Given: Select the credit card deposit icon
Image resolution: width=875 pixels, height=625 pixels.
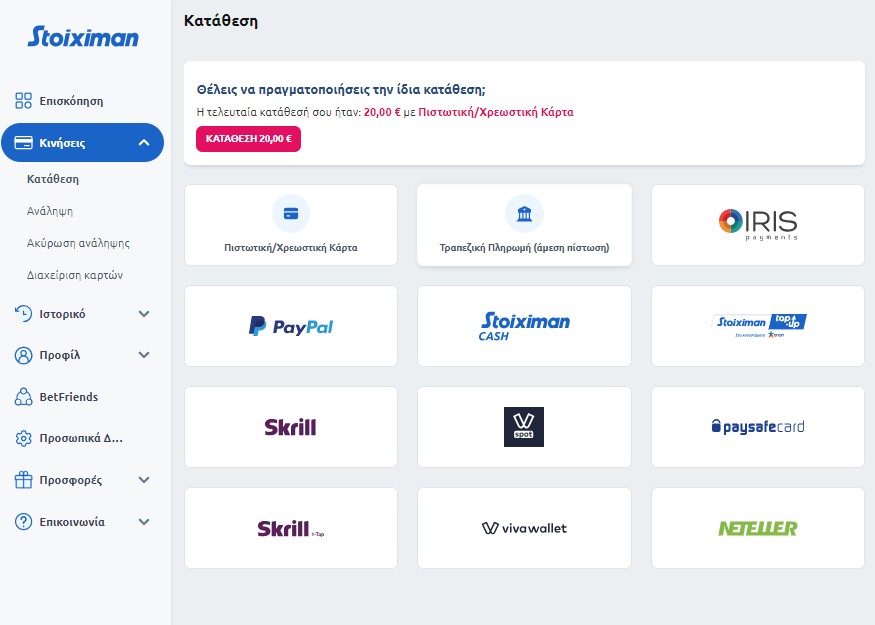Looking at the screenshot, I should click(291, 213).
